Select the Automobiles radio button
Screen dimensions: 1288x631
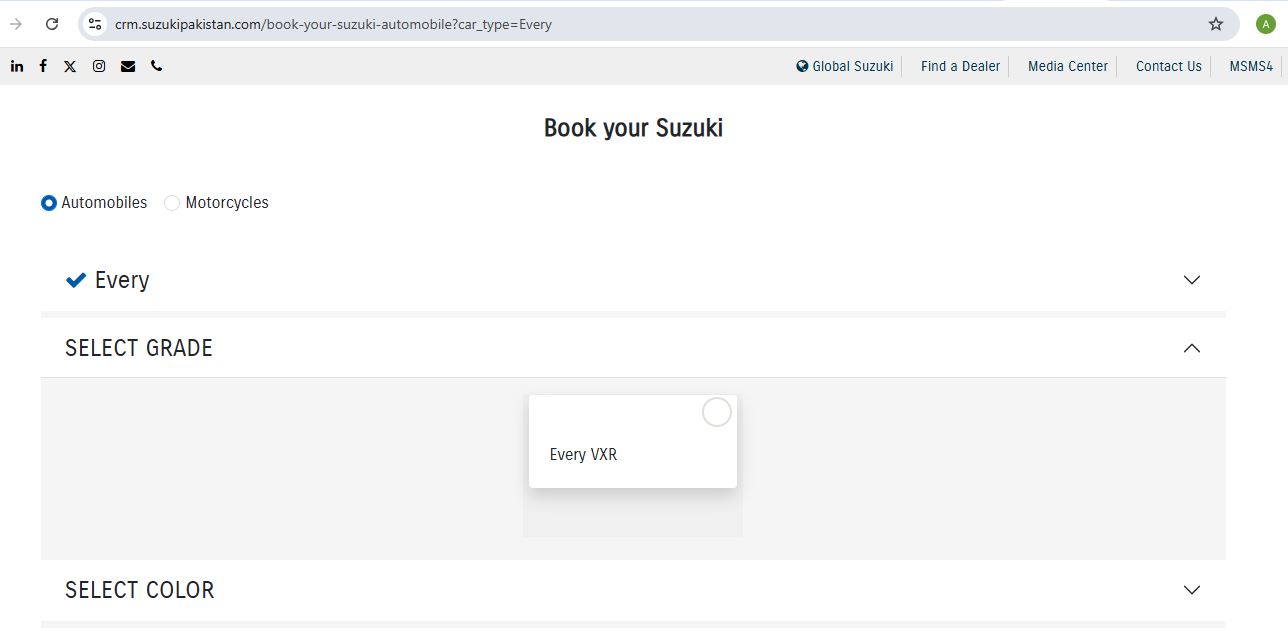pos(49,203)
